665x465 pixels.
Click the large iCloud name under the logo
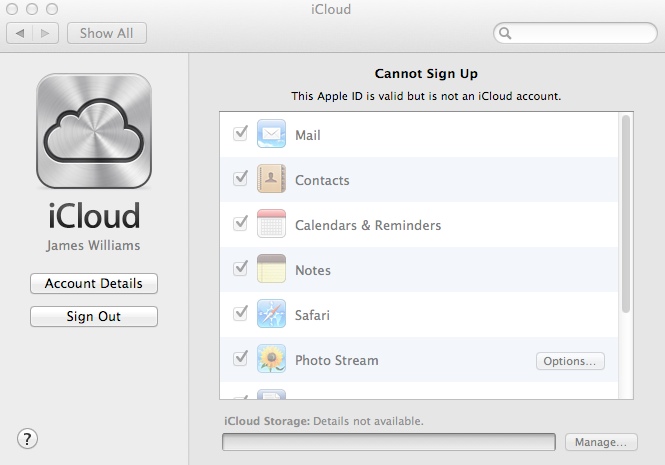click(94, 216)
